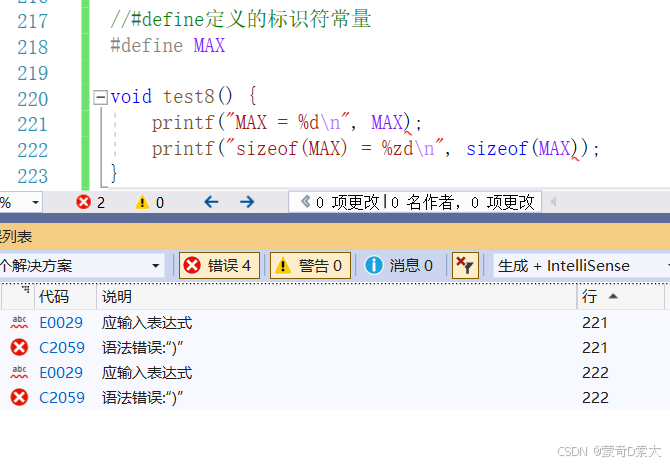Click sizeof keyword on line 222
670x465 pixels.
click(x=497, y=149)
